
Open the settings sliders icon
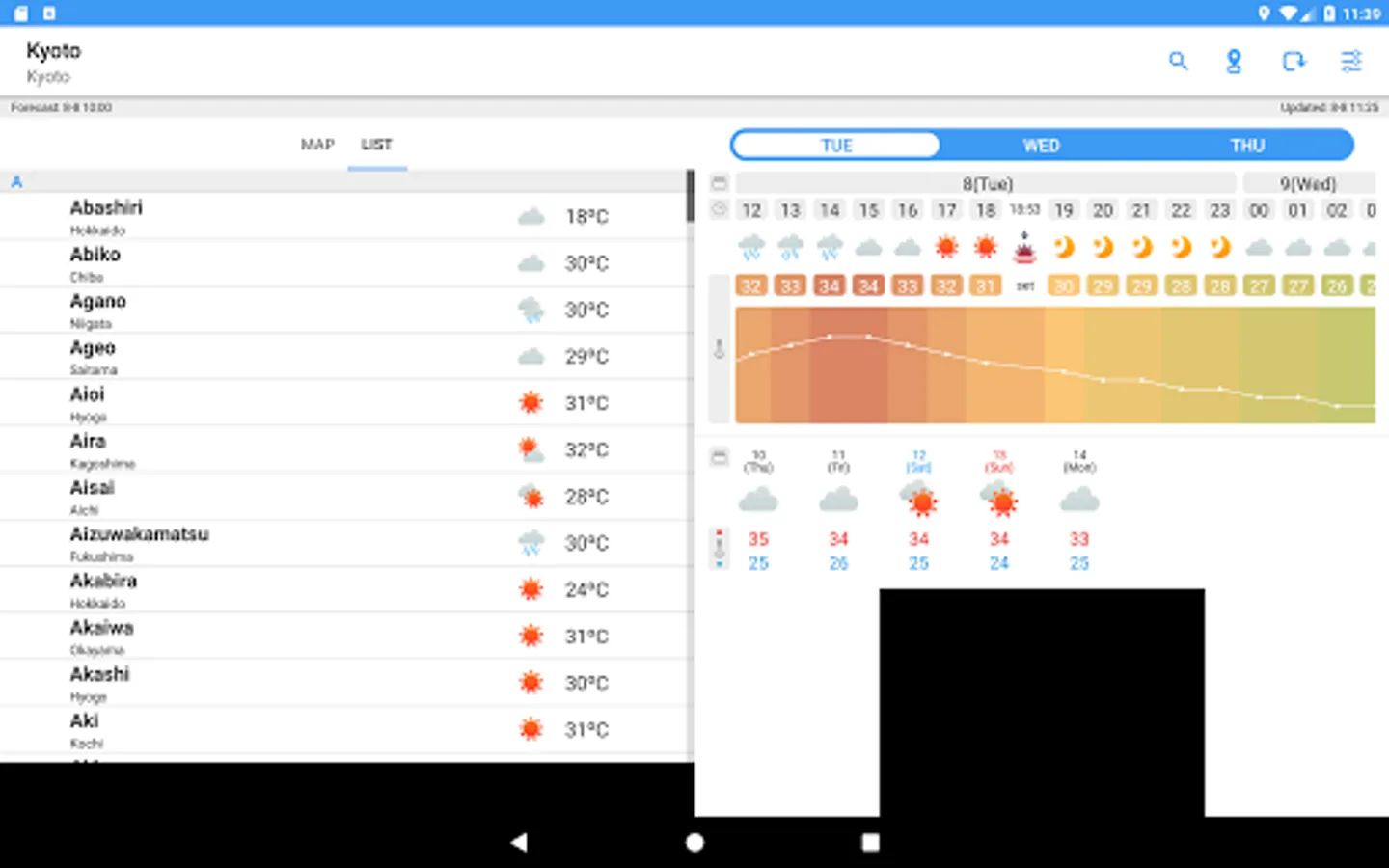(x=1351, y=62)
